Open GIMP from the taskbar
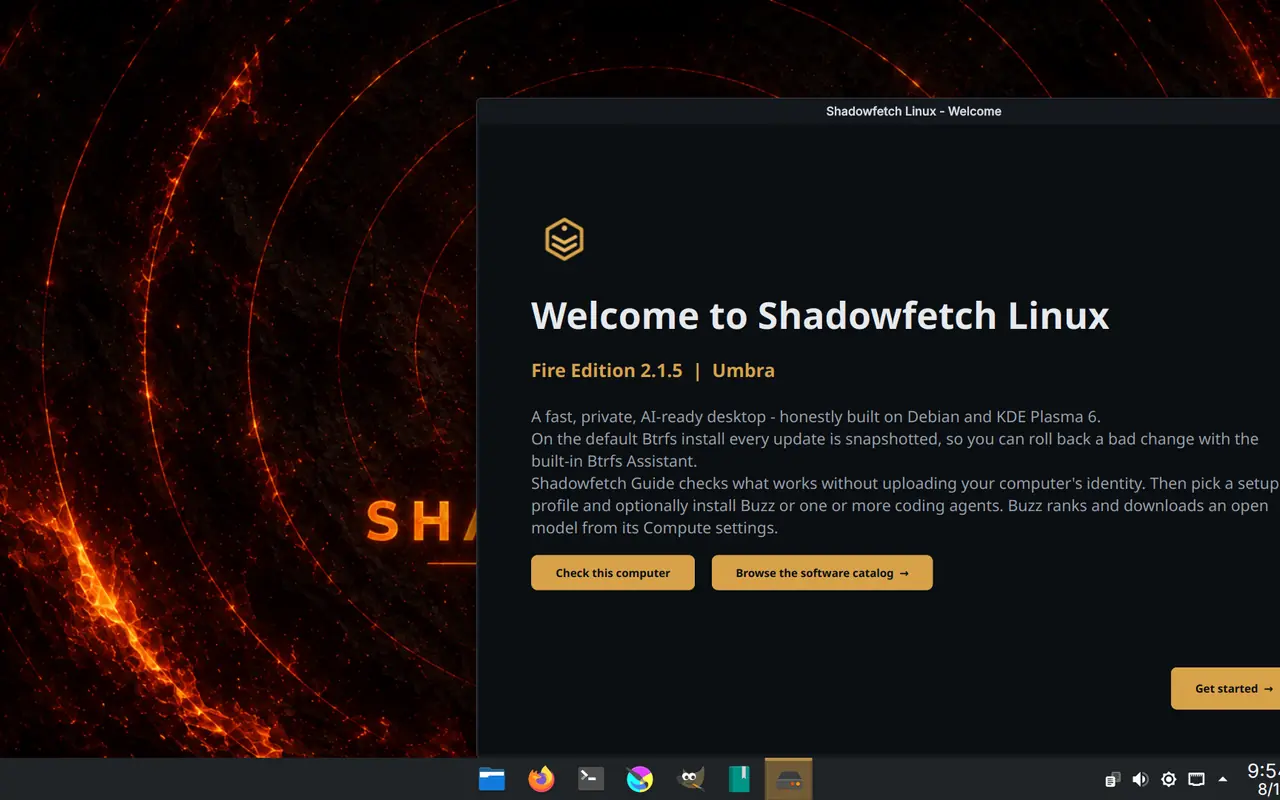 pos(690,779)
